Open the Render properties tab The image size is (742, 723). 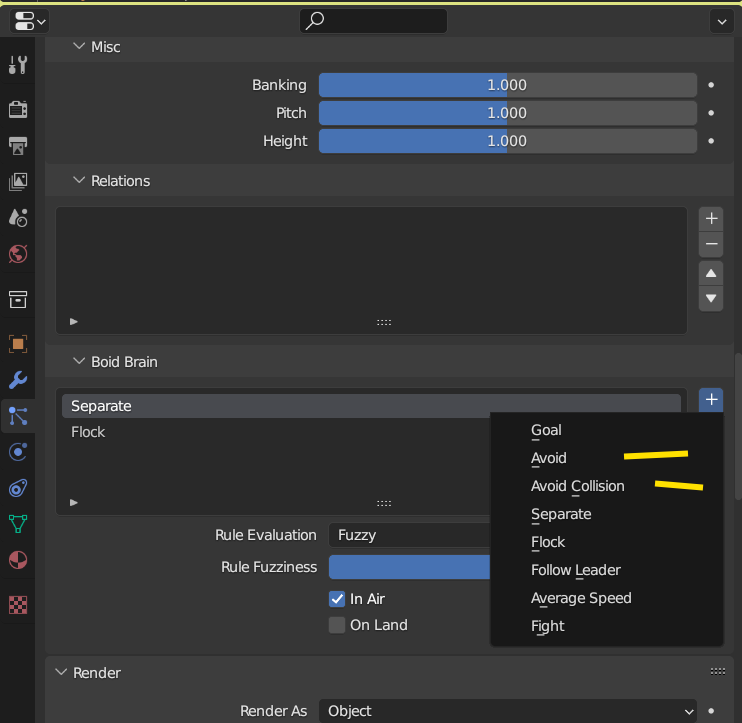(x=18, y=108)
